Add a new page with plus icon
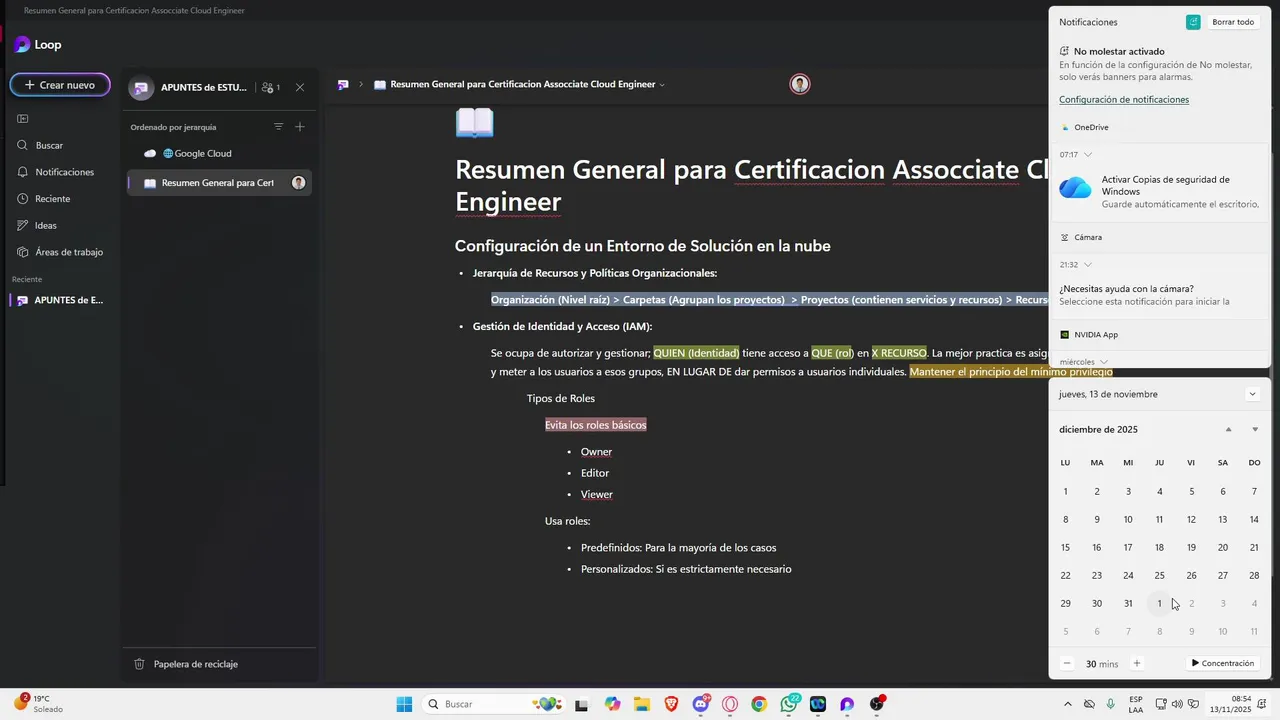The image size is (1280, 720). (300, 127)
